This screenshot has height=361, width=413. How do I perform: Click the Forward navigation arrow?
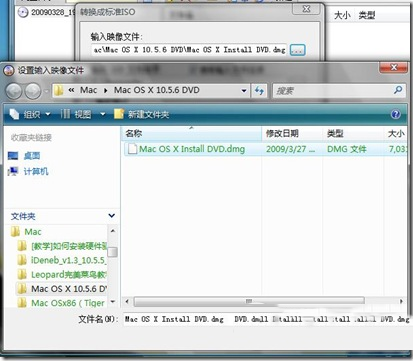coord(33,91)
